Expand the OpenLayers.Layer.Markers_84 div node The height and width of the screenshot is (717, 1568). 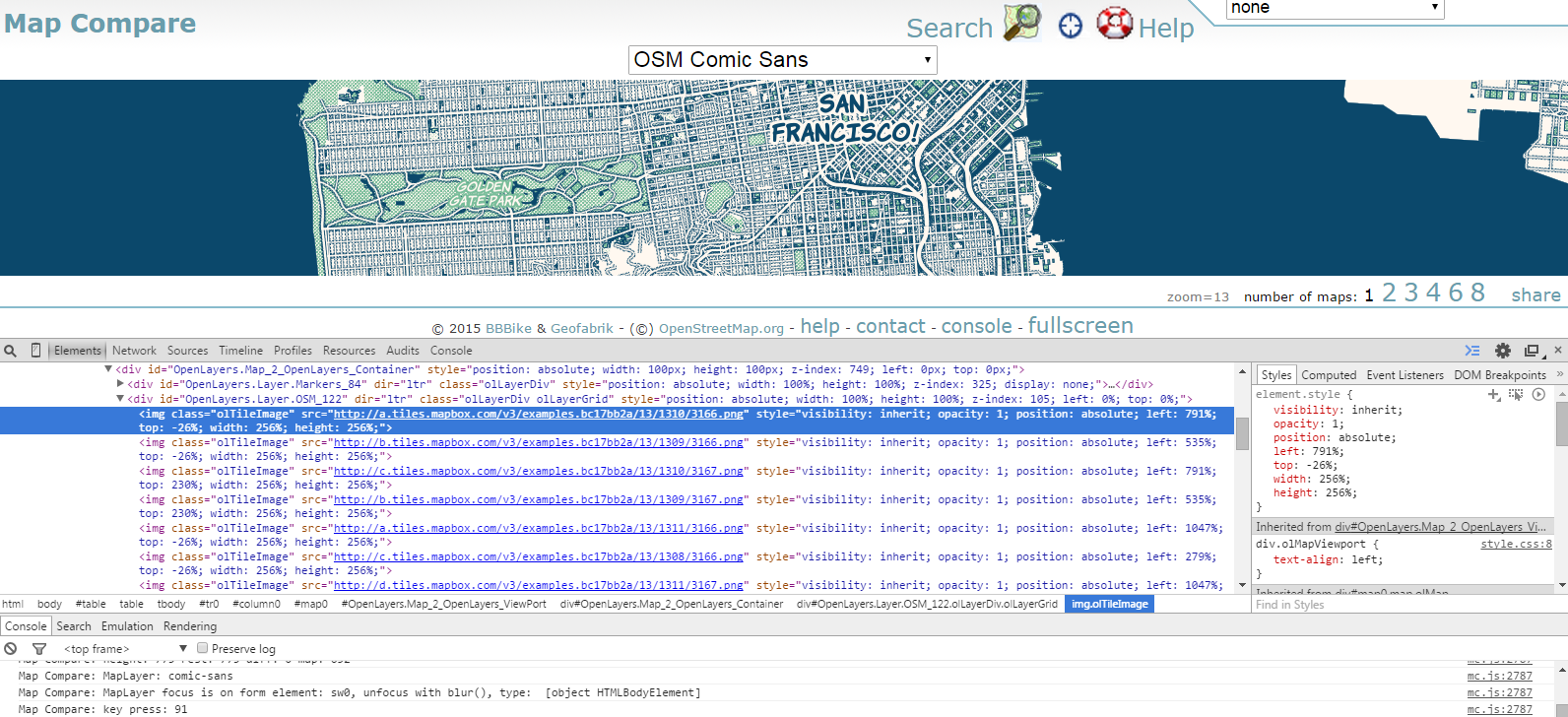click(120, 384)
